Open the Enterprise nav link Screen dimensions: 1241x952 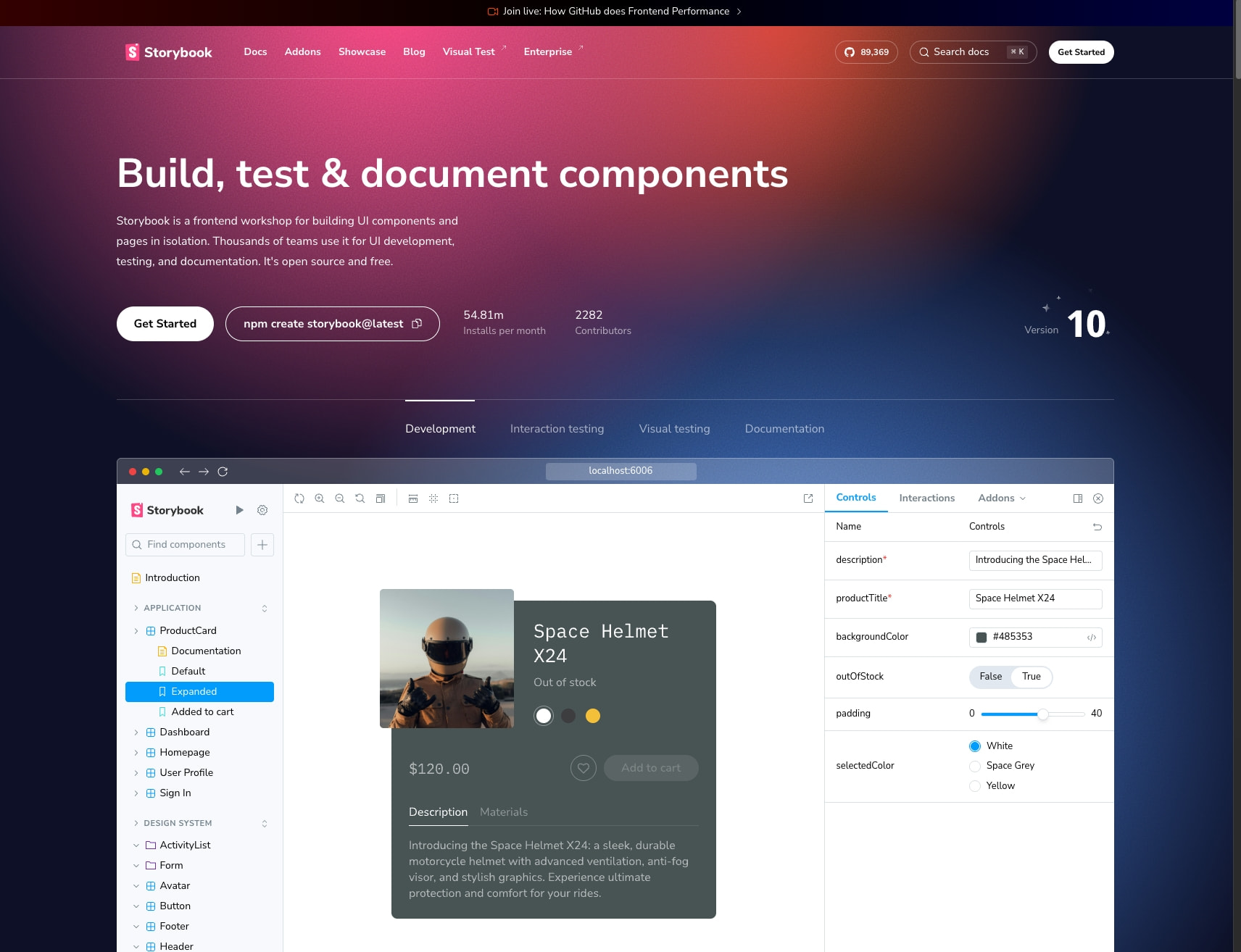(x=553, y=52)
